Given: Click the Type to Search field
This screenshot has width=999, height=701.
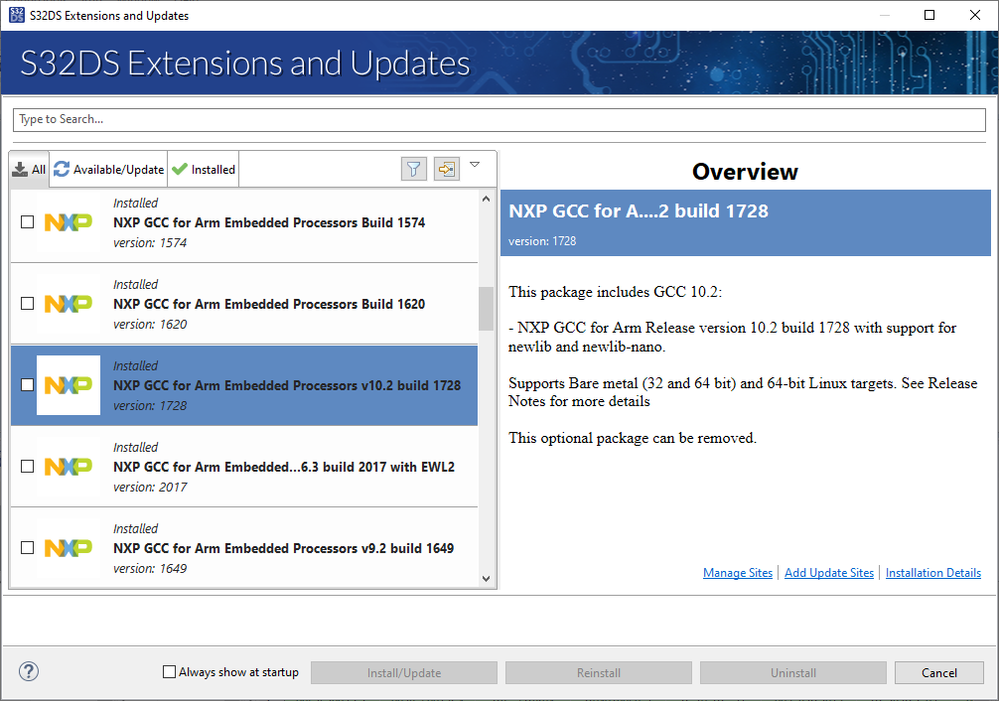Looking at the screenshot, I should coord(499,119).
